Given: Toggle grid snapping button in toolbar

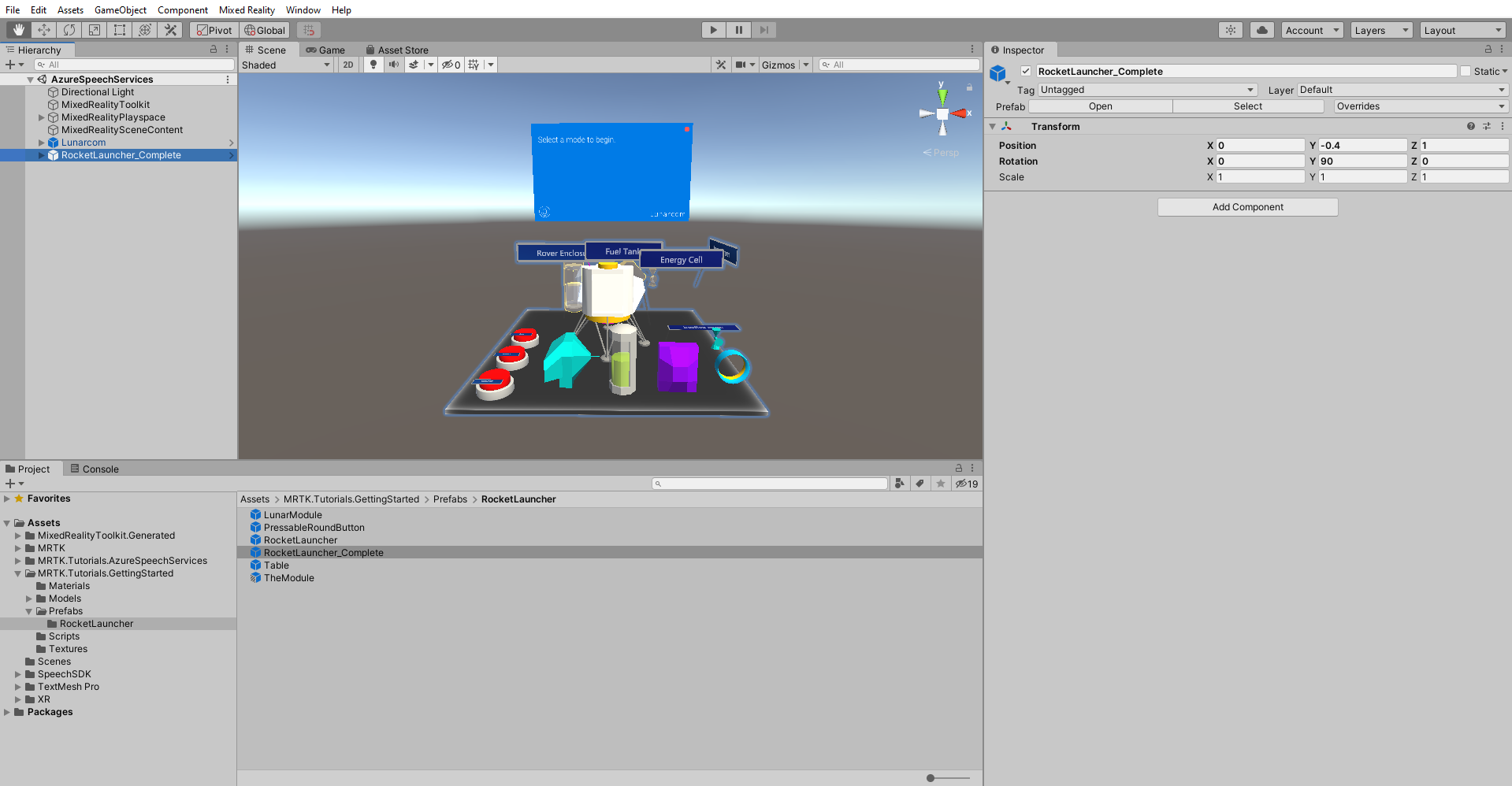Looking at the screenshot, I should pos(309,30).
